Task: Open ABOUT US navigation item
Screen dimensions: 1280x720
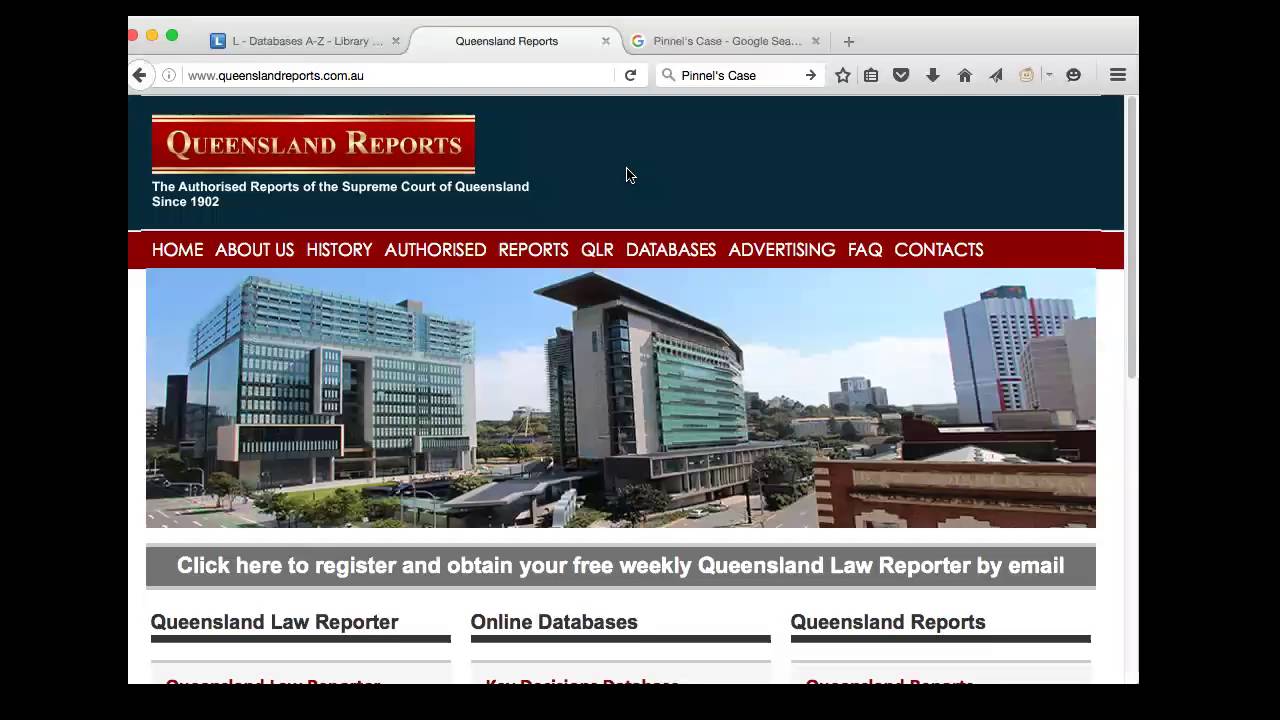Action: coord(254,250)
